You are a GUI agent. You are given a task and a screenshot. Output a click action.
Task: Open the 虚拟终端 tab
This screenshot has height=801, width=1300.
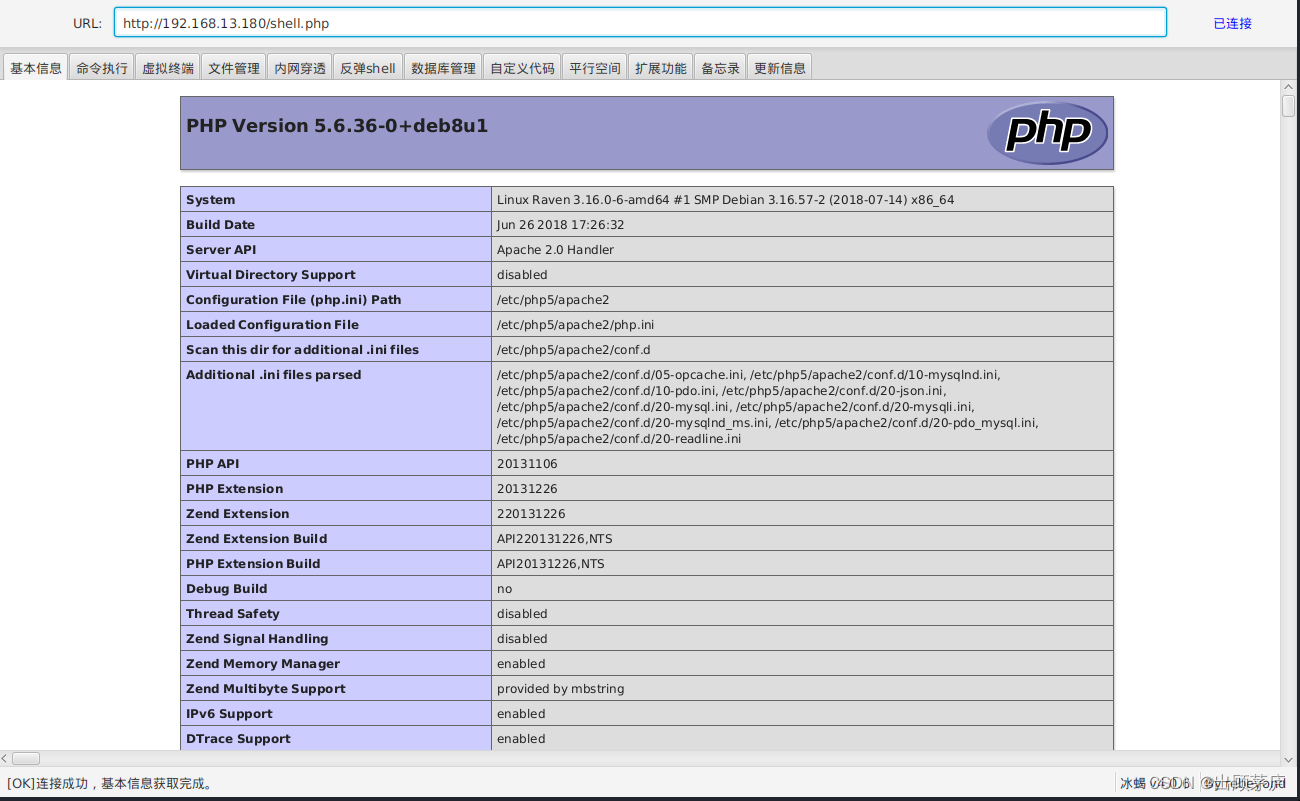(x=168, y=68)
